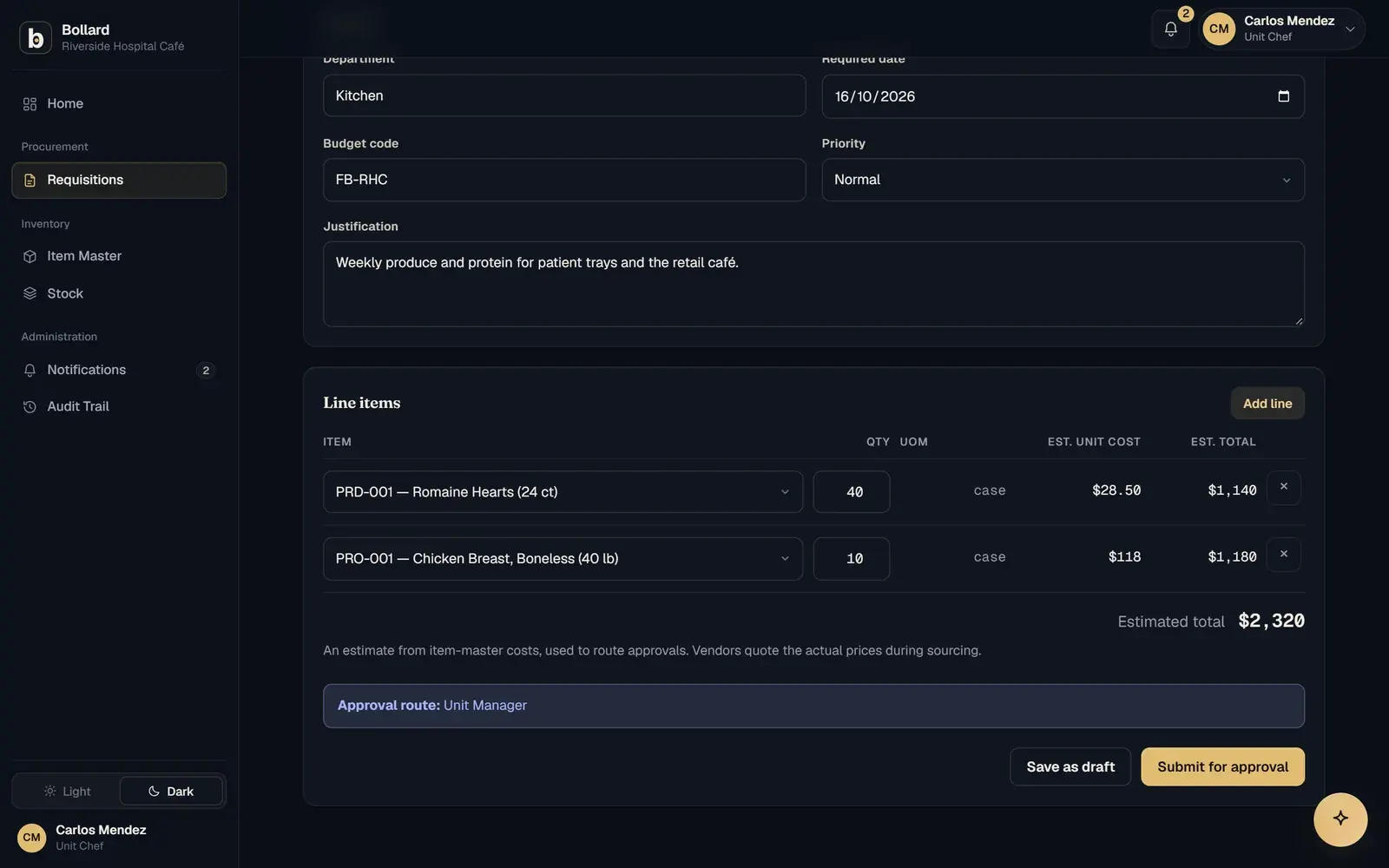The height and width of the screenshot is (868, 1389).
Task: Click Submit for approval
Action: click(x=1222, y=767)
